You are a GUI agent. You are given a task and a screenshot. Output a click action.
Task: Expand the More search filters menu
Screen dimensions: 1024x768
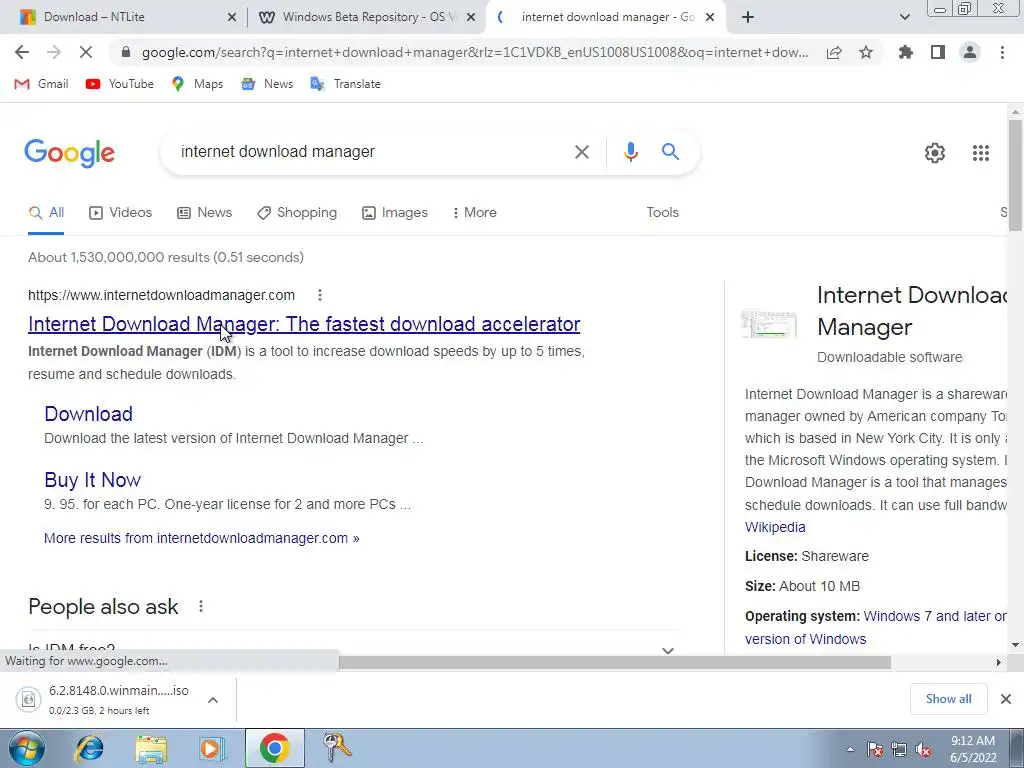474,213
